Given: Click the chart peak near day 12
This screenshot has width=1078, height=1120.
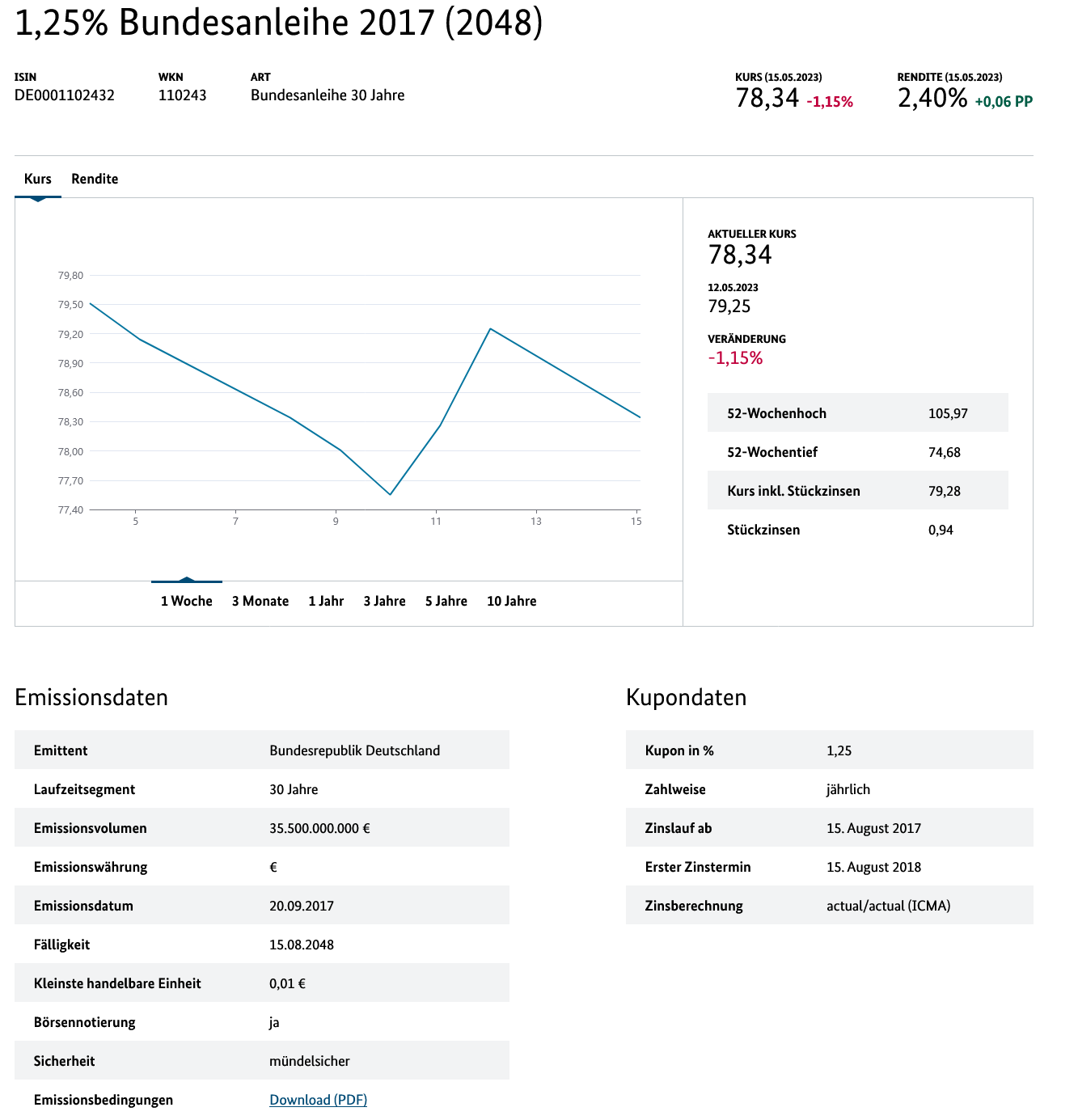Looking at the screenshot, I should 490,328.
